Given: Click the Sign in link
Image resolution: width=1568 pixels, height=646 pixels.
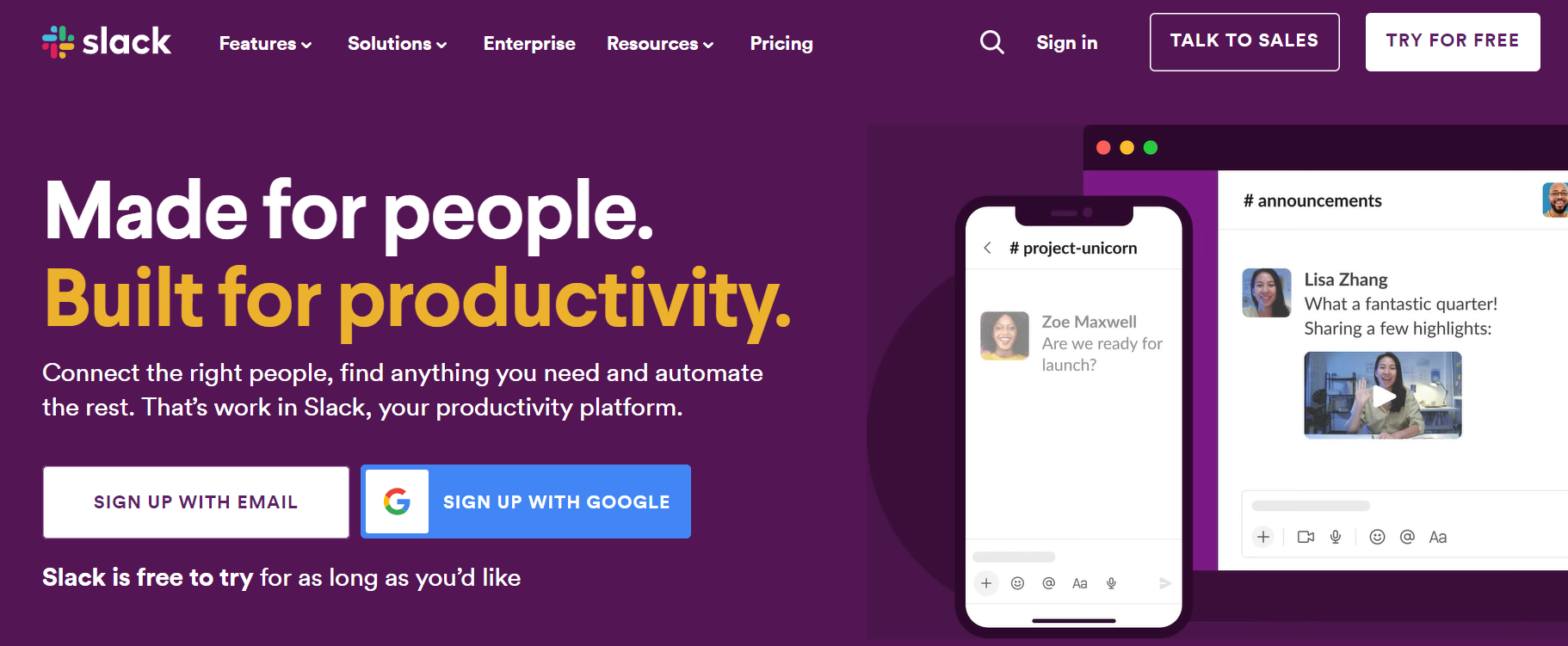Looking at the screenshot, I should (1066, 42).
